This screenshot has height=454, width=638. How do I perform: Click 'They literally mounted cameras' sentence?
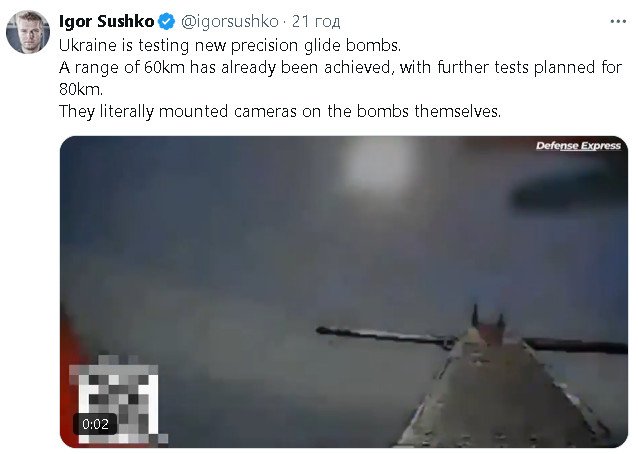(280, 111)
